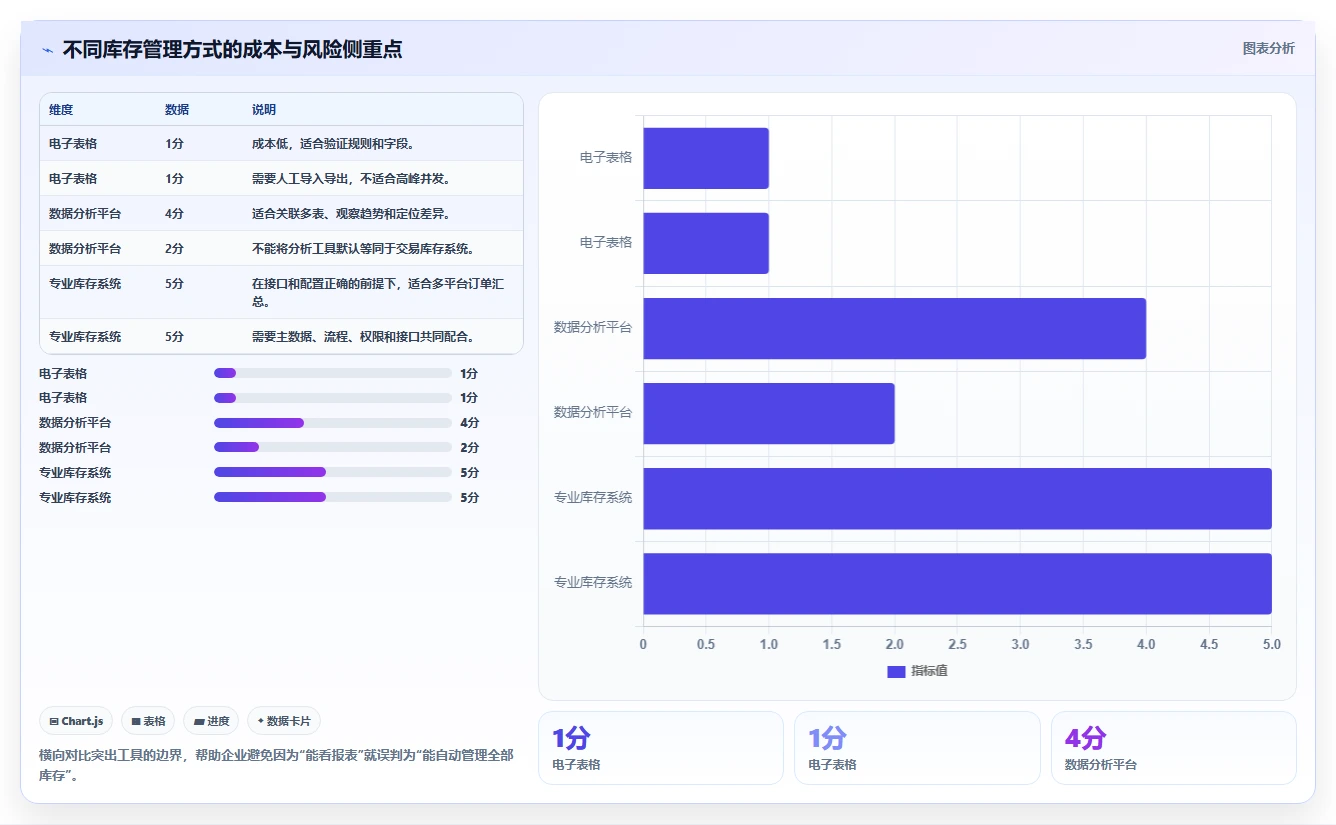
Task: Click the sparkle icon in the 数据卡片 tag
Action: [x=261, y=721]
